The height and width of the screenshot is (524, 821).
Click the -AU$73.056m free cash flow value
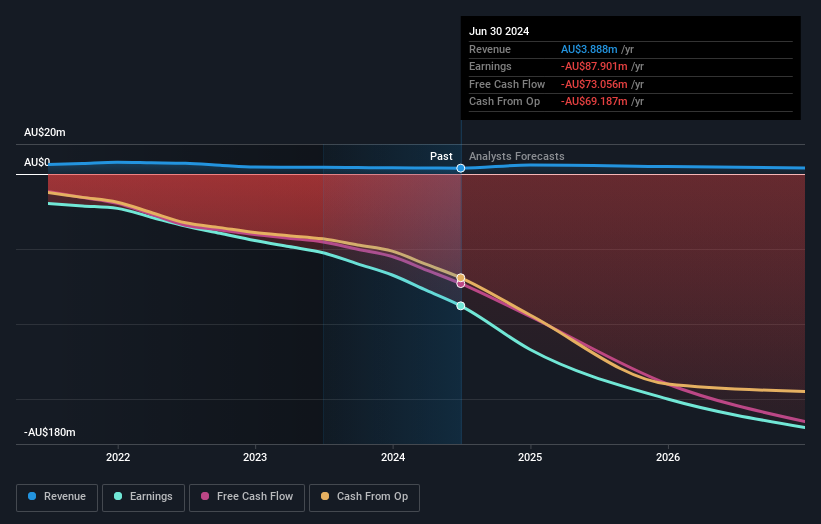[594, 84]
